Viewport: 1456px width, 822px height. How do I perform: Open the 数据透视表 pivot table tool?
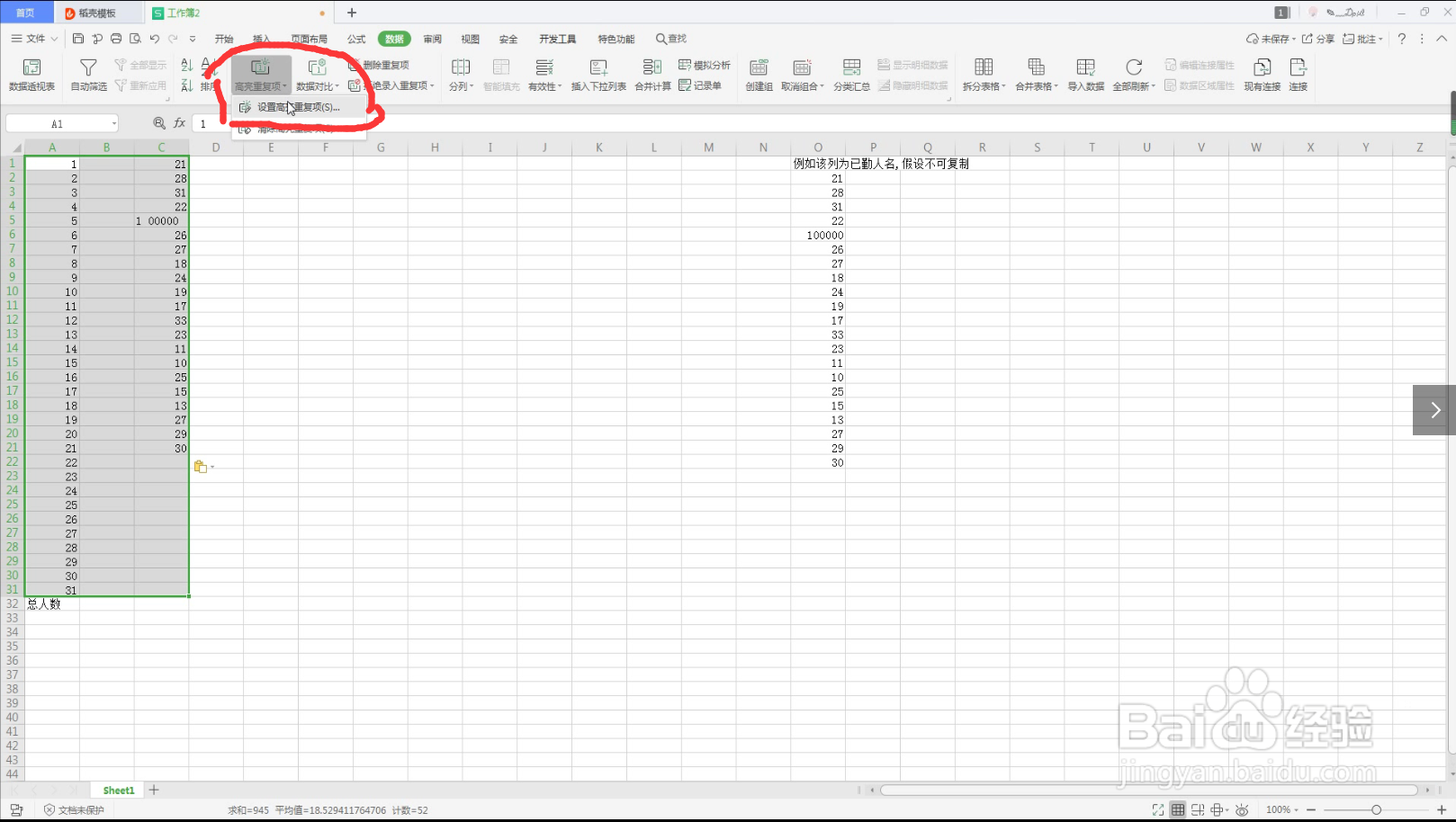tap(31, 75)
